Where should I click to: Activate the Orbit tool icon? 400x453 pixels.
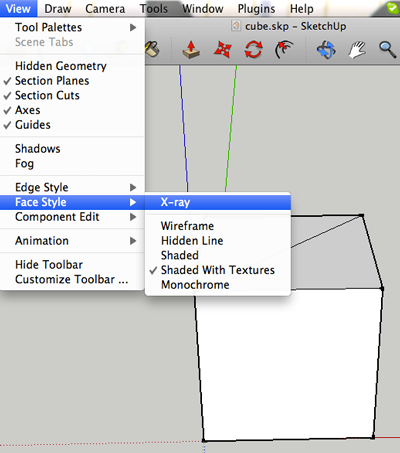click(x=326, y=50)
